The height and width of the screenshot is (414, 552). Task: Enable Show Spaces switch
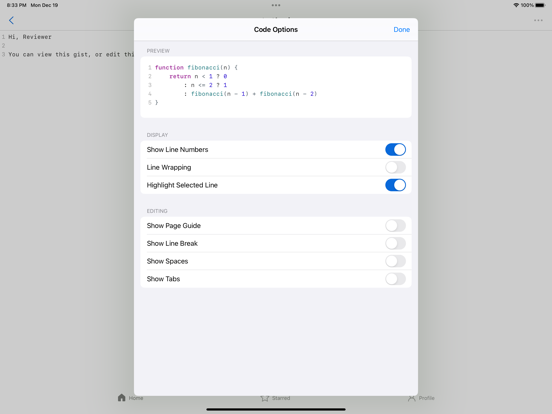click(395, 261)
